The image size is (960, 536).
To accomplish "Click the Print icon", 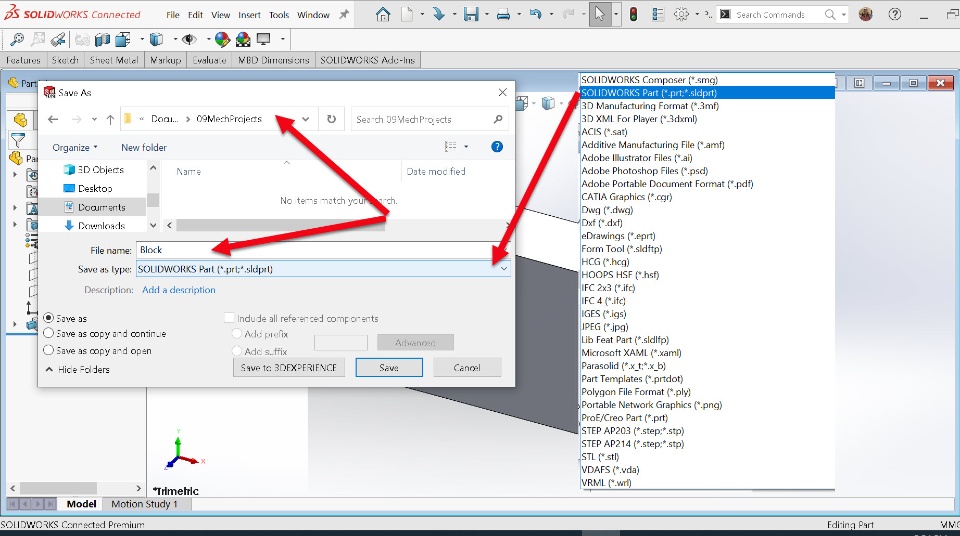I will pyautogui.click(x=503, y=15).
